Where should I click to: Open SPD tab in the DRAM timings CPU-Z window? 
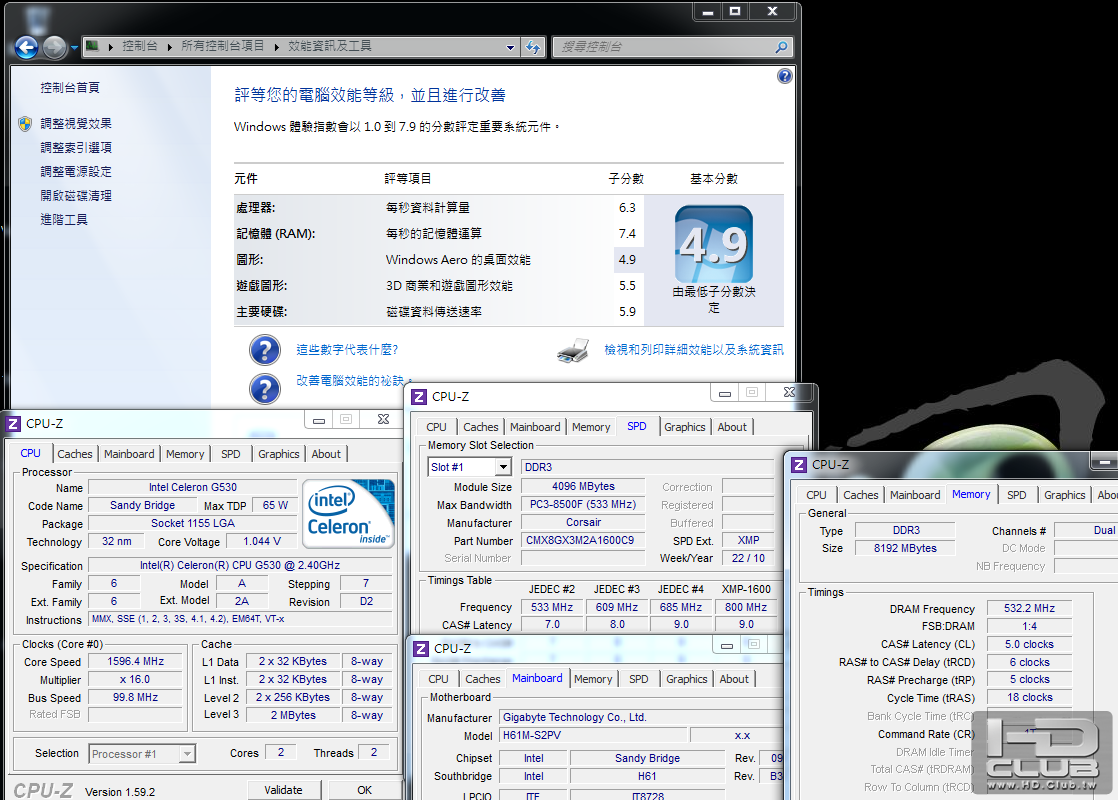pos(1016,495)
